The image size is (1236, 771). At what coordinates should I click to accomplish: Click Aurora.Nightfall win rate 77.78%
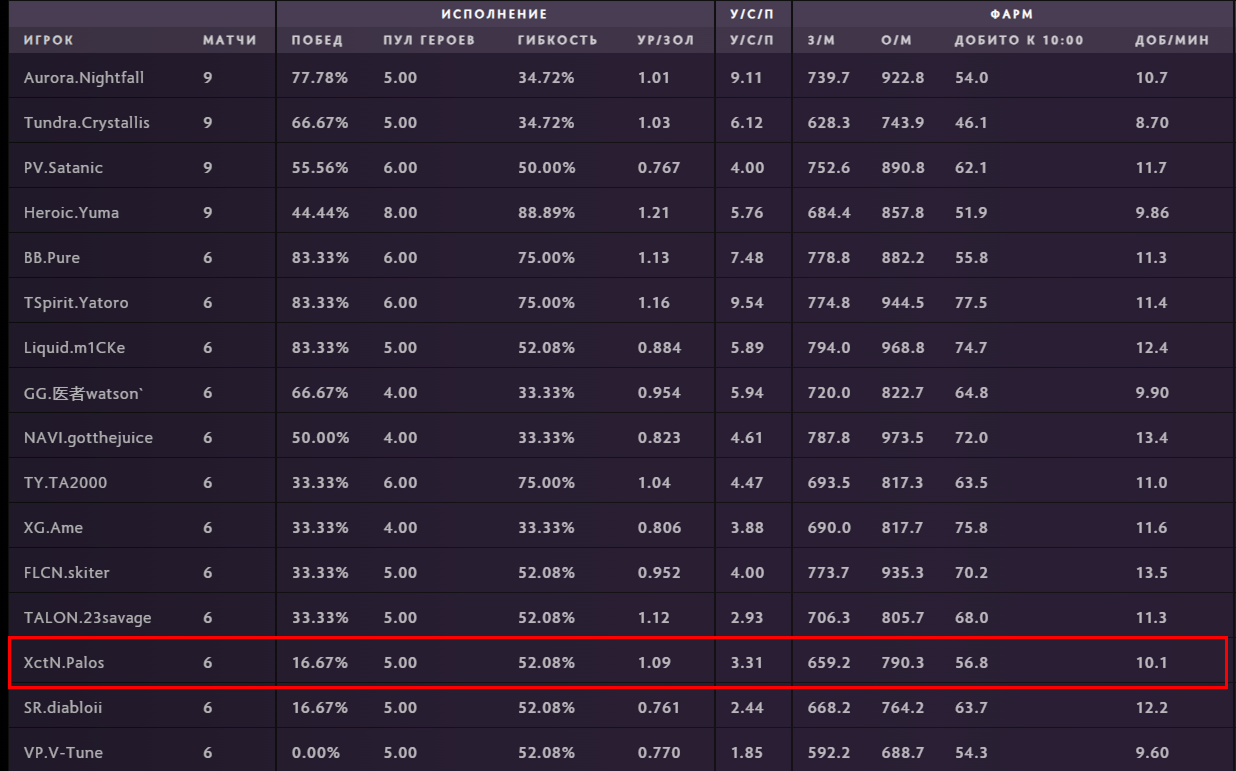tap(319, 77)
